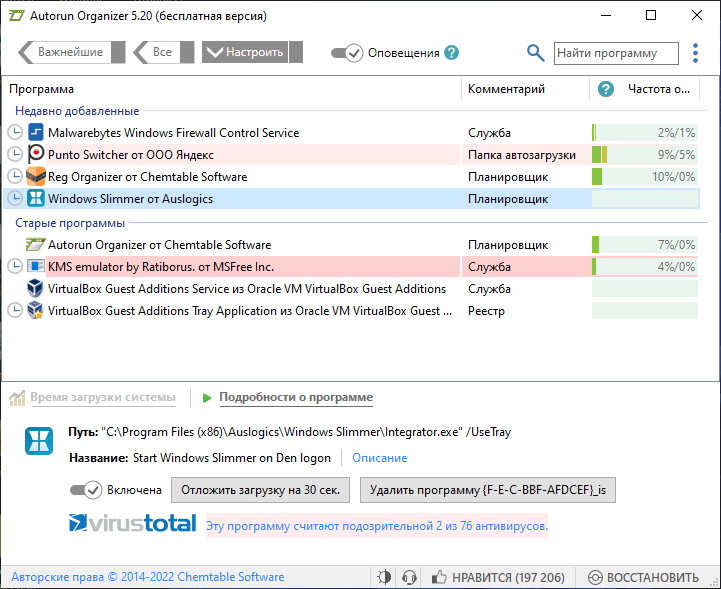The image size is (721, 589).
Task: Click the Malwarebytes Firewall Control app icon
Action: coord(35,132)
